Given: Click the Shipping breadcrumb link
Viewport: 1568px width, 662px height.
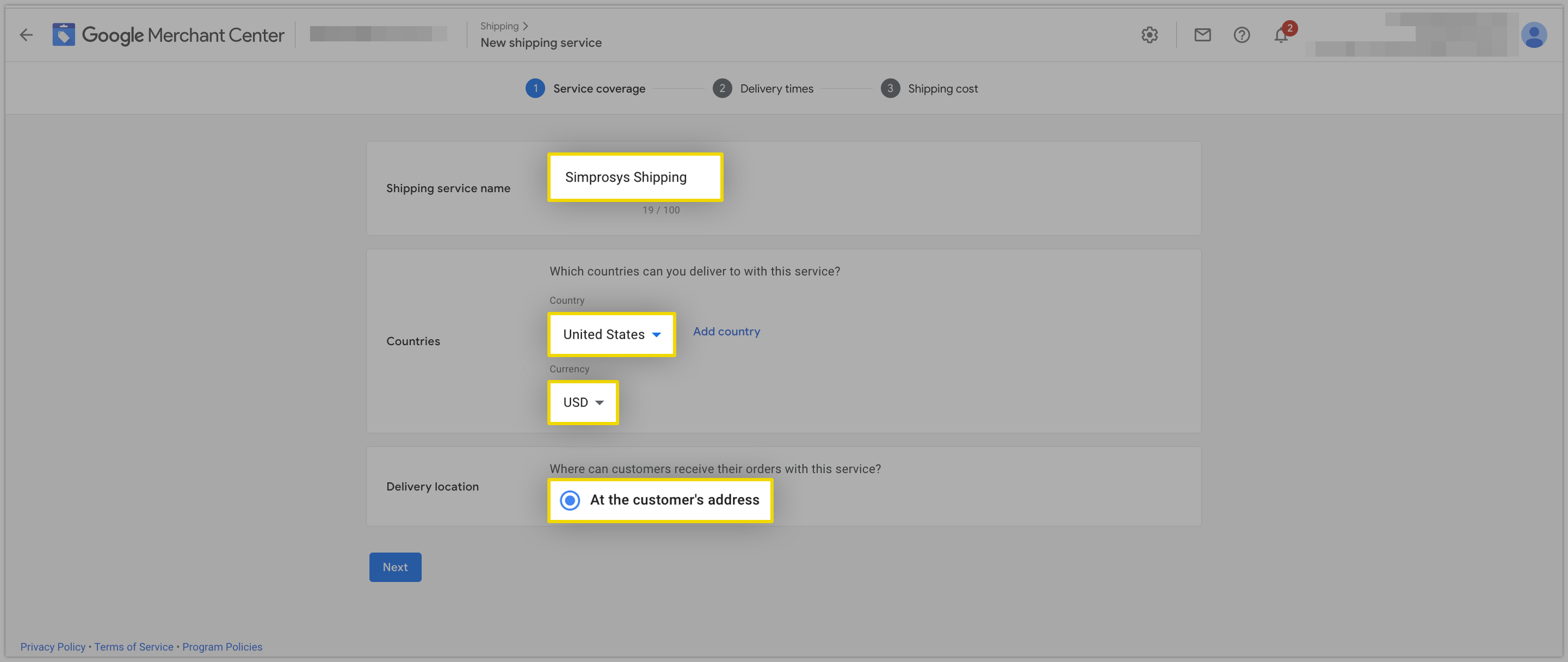Looking at the screenshot, I should pyautogui.click(x=499, y=26).
